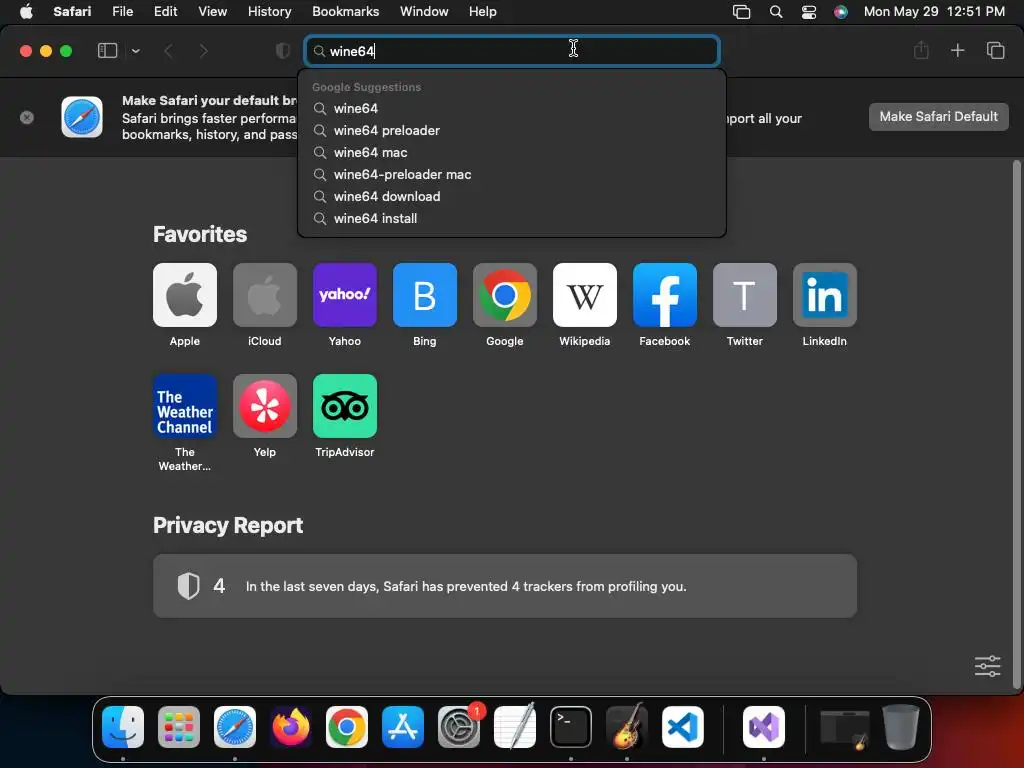1024x768 pixels.
Task: Open the File menu
Action: pos(123,11)
